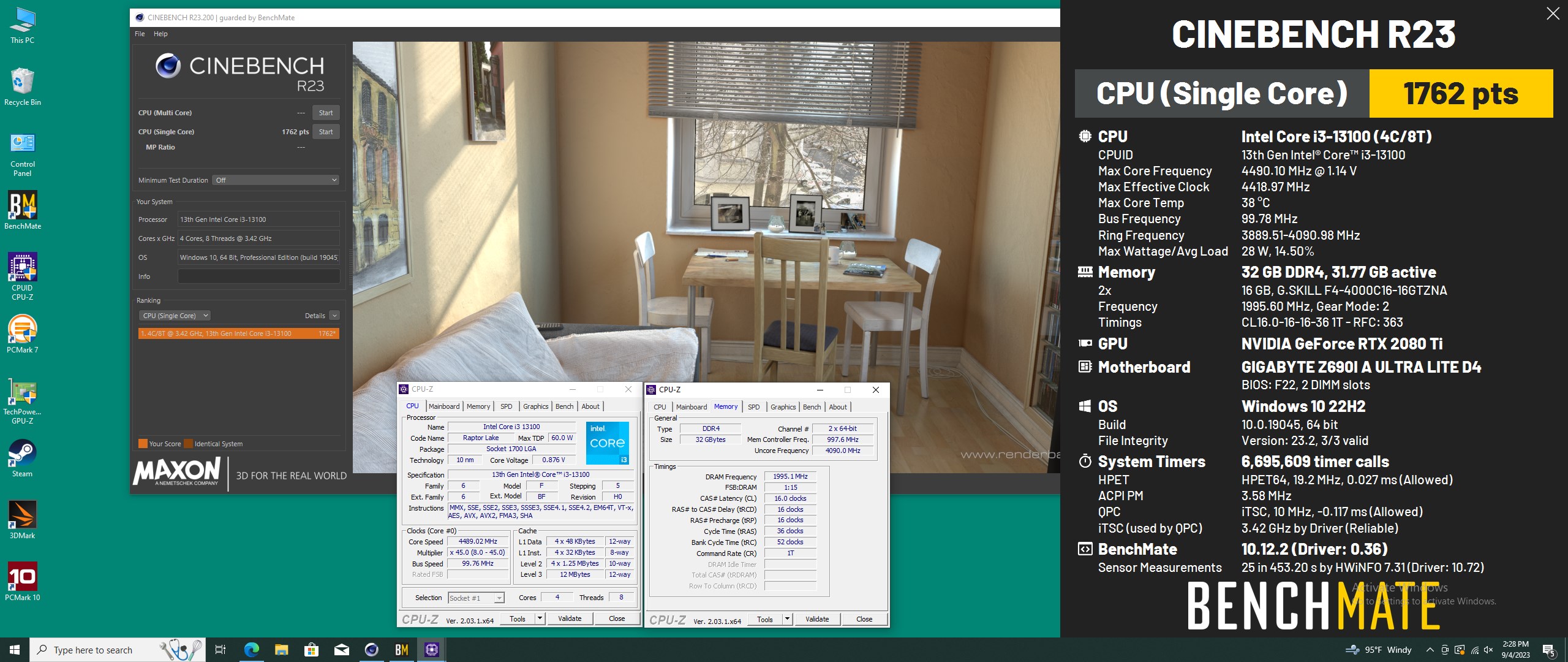The height and width of the screenshot is (662, 1568).
Task: Click the Info input field in Cinebench
Action: tap(258, 276)
